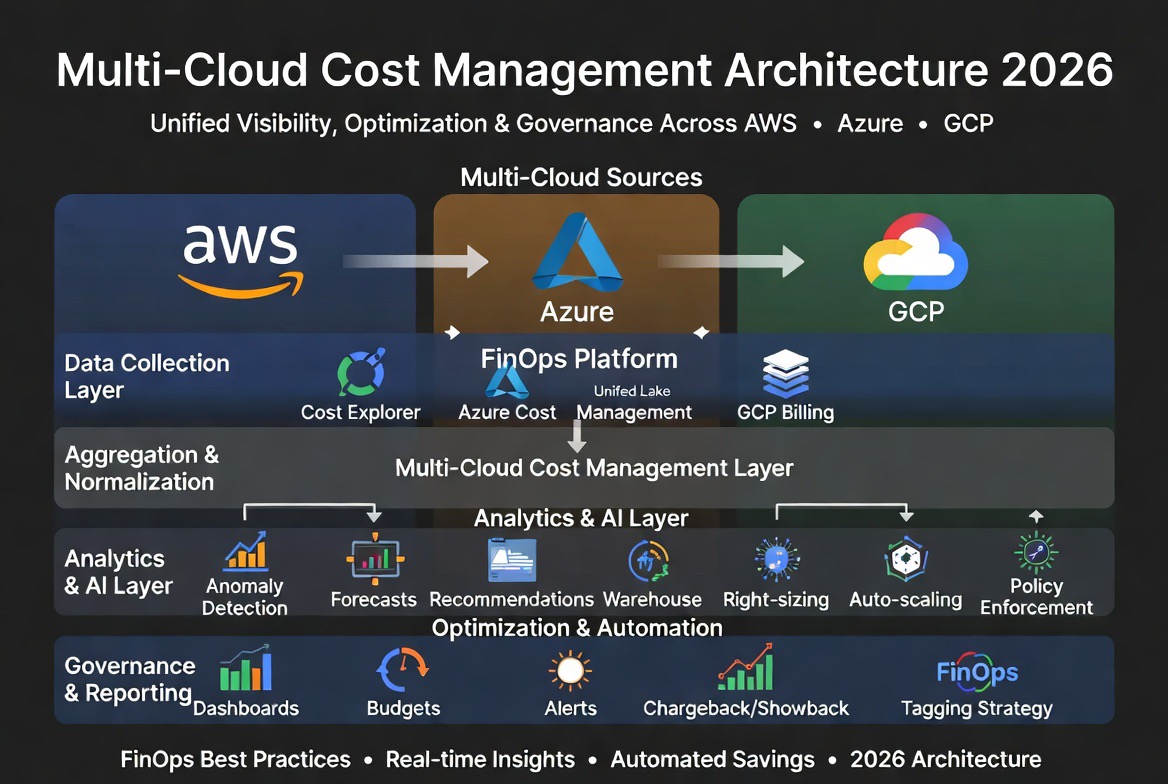Open the Dashboards green bar chart icon
This screenshot has height=784, width=1168.
[246, 668]
